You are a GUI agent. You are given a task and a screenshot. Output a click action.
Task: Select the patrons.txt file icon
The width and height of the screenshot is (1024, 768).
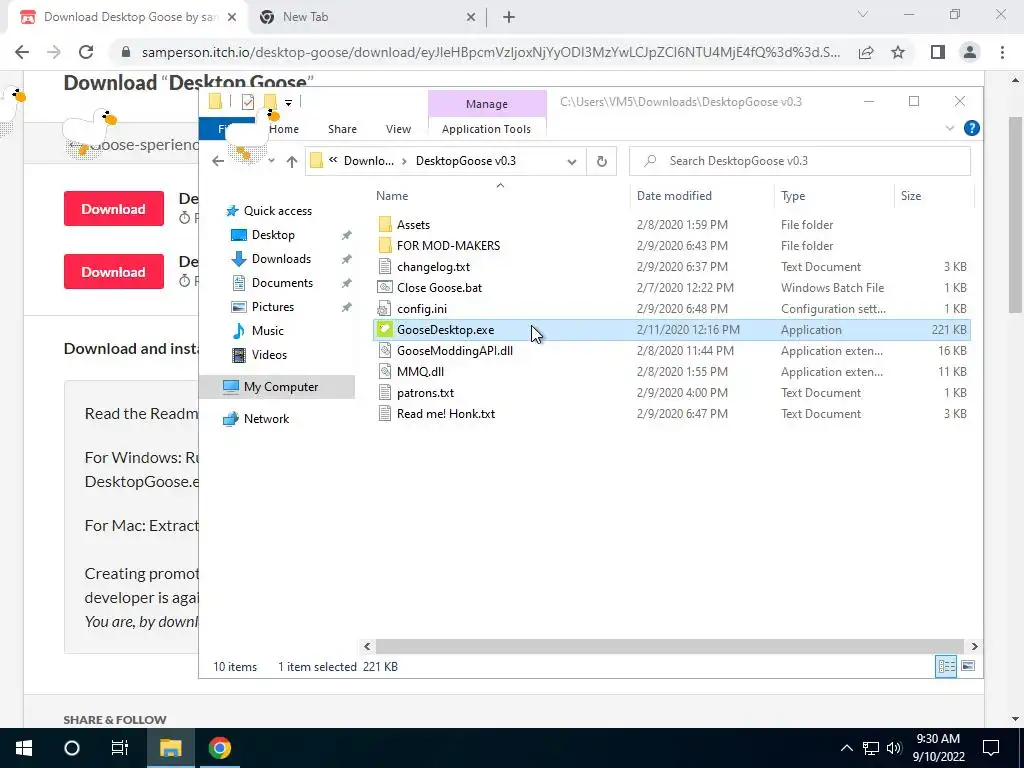pos(385,392)
